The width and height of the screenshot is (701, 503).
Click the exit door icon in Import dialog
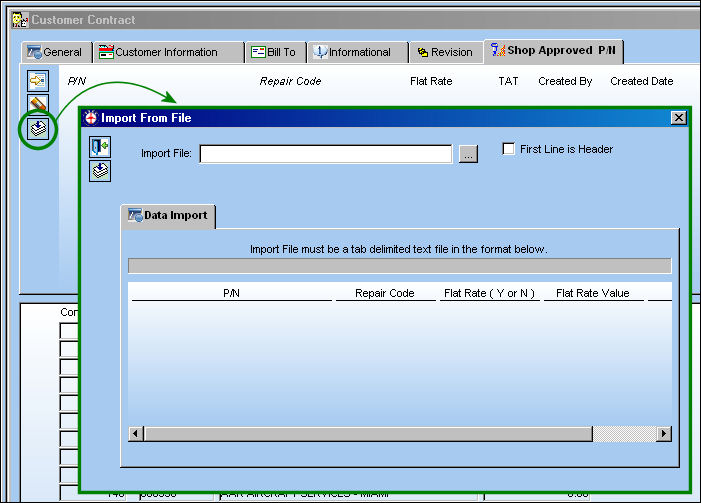pyautogui.click(x=100, y=147)
